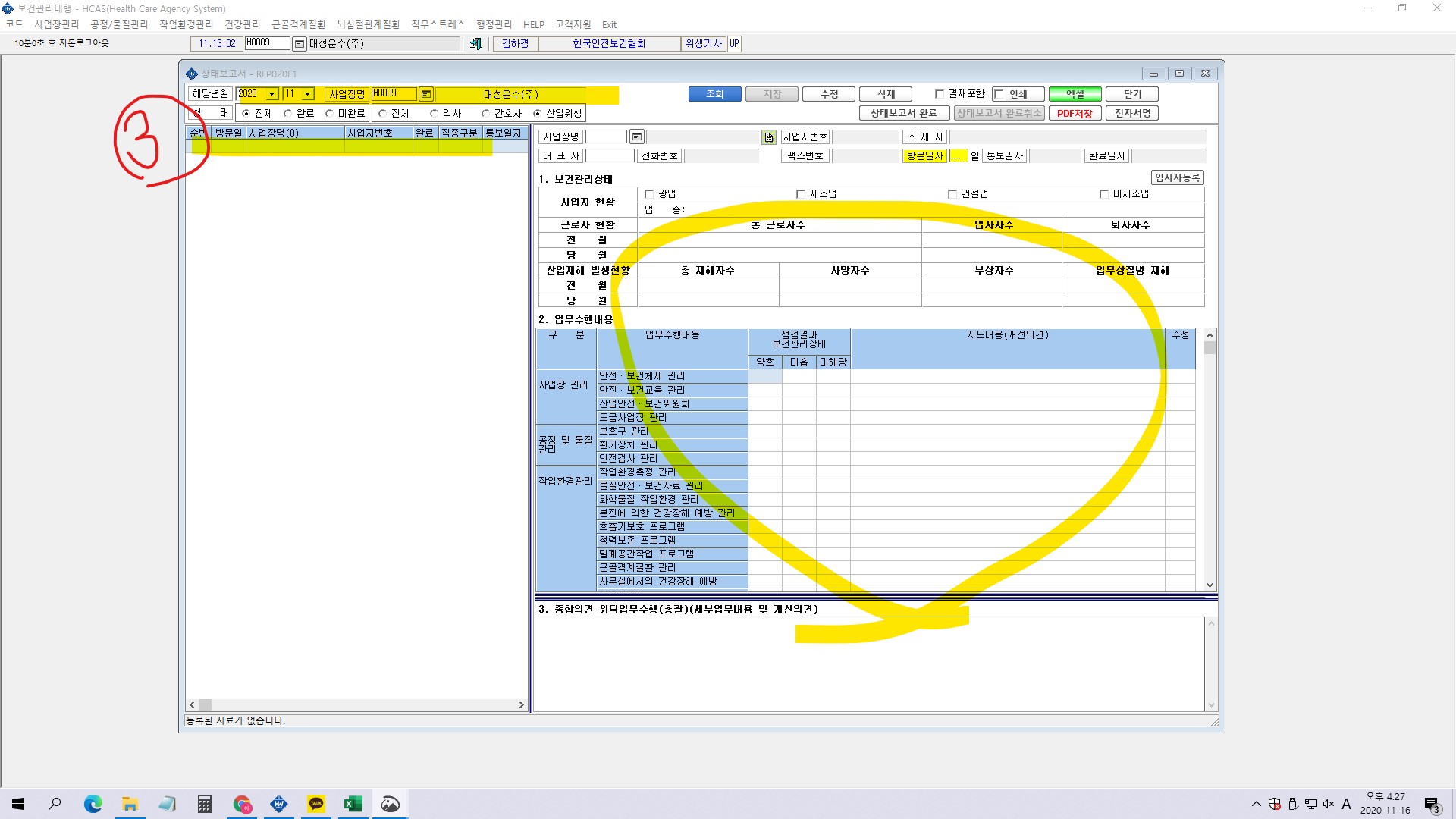
Task: Open workplace search icon next to yellow H0009 field
Action: (426, 94)
